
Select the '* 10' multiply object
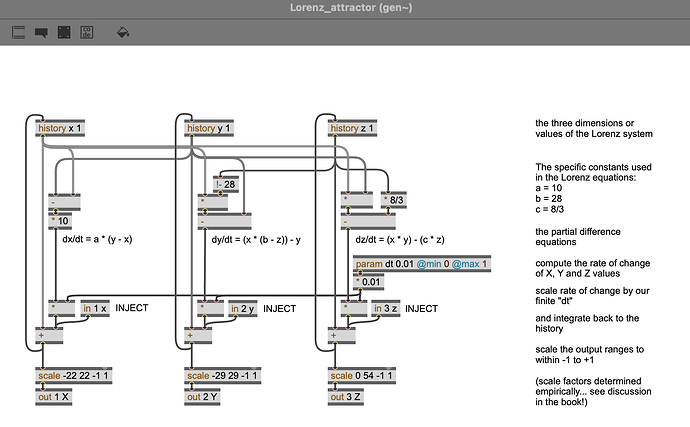60,221
